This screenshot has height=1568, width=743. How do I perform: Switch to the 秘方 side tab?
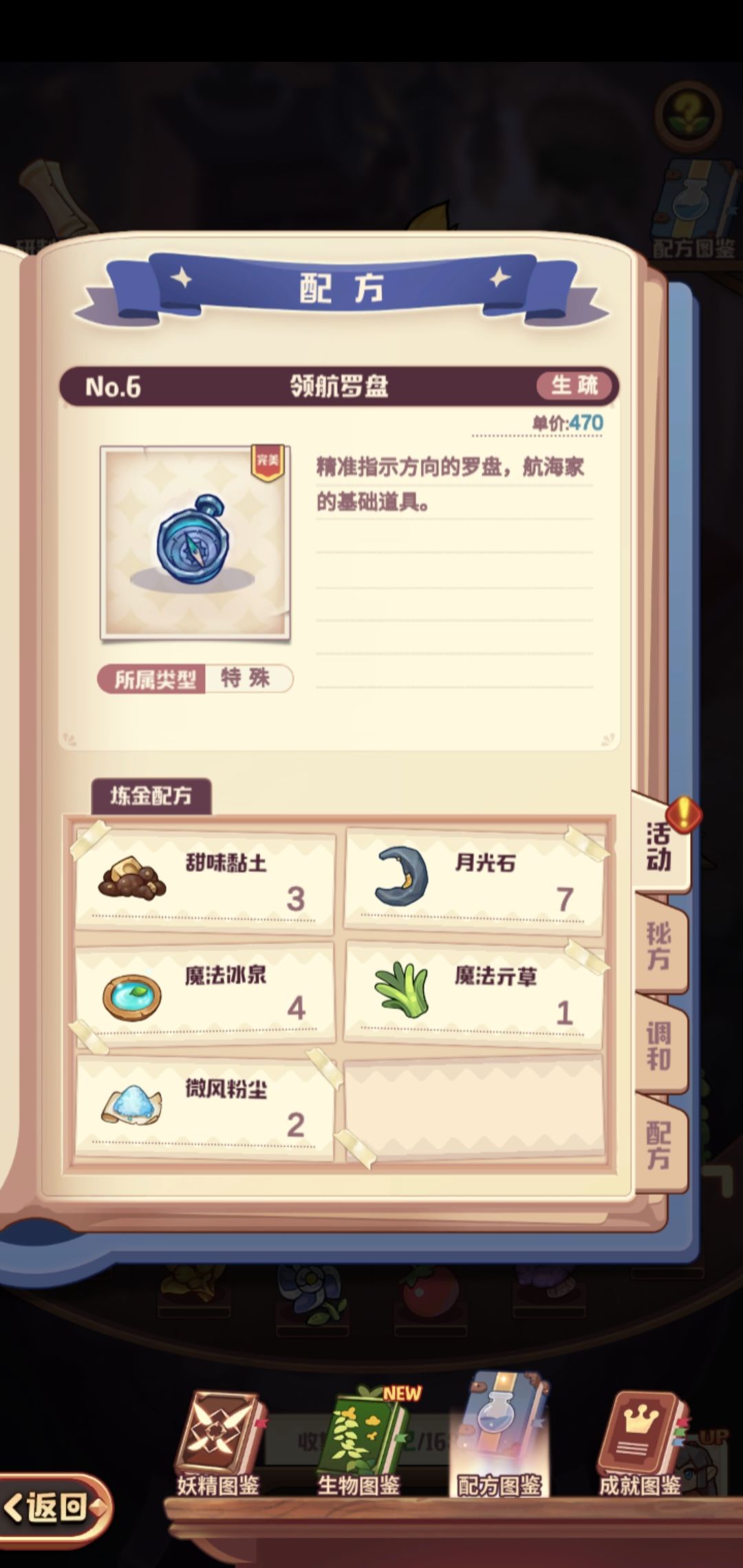[659, 946]
